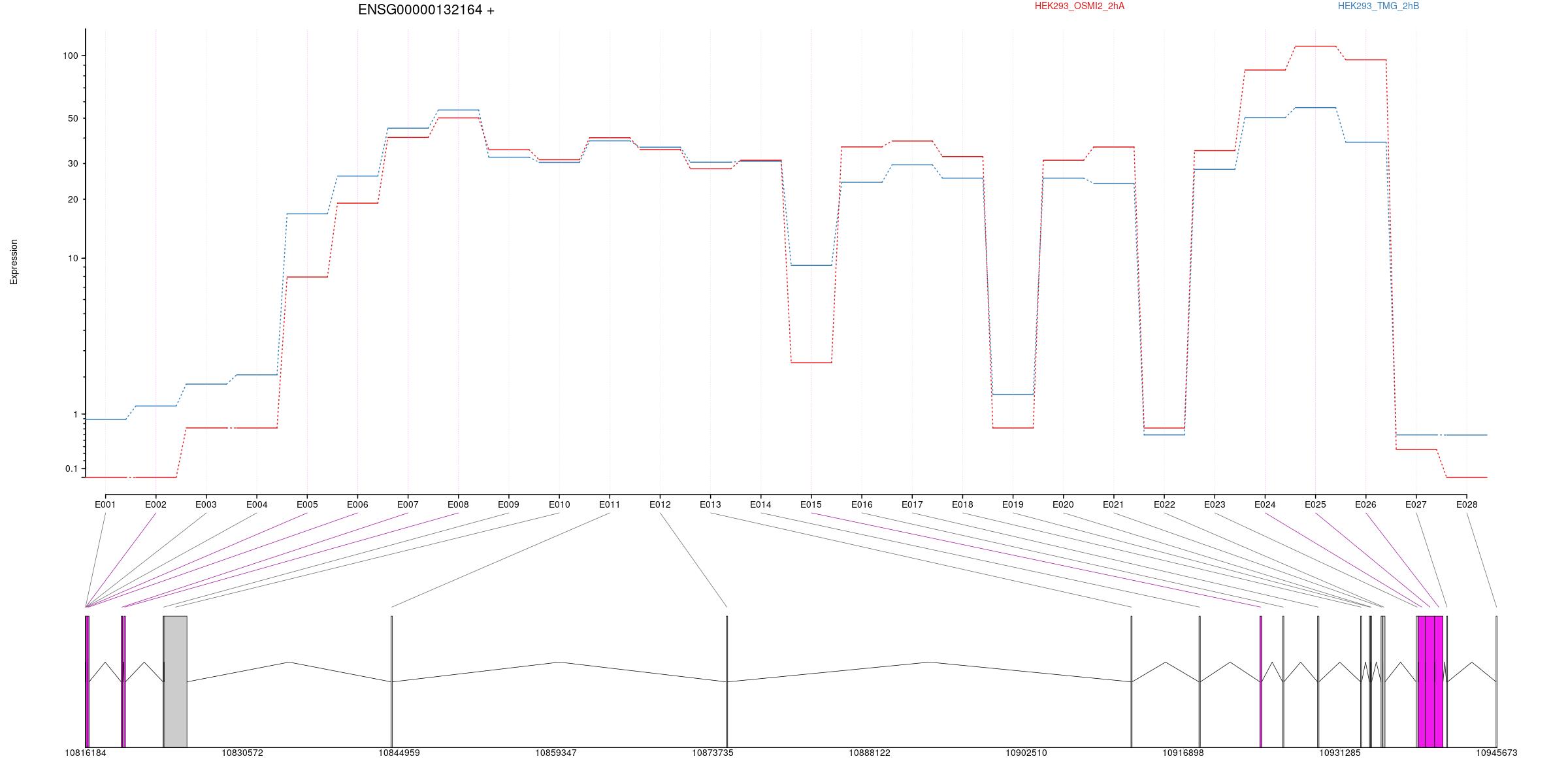Click exon label E023
Viewport: 1568px width, 784px height.
[x=1215, y=504]
